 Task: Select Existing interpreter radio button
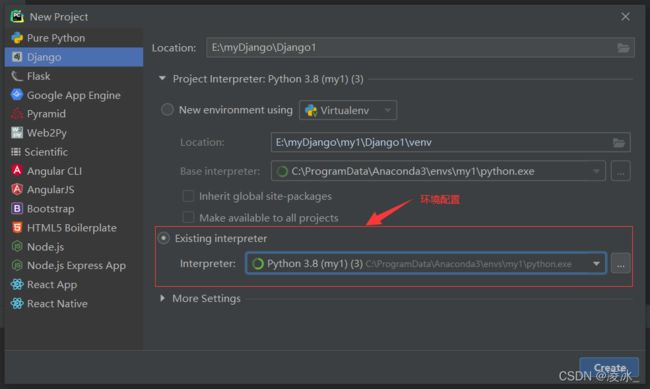[x=164, y=238]
